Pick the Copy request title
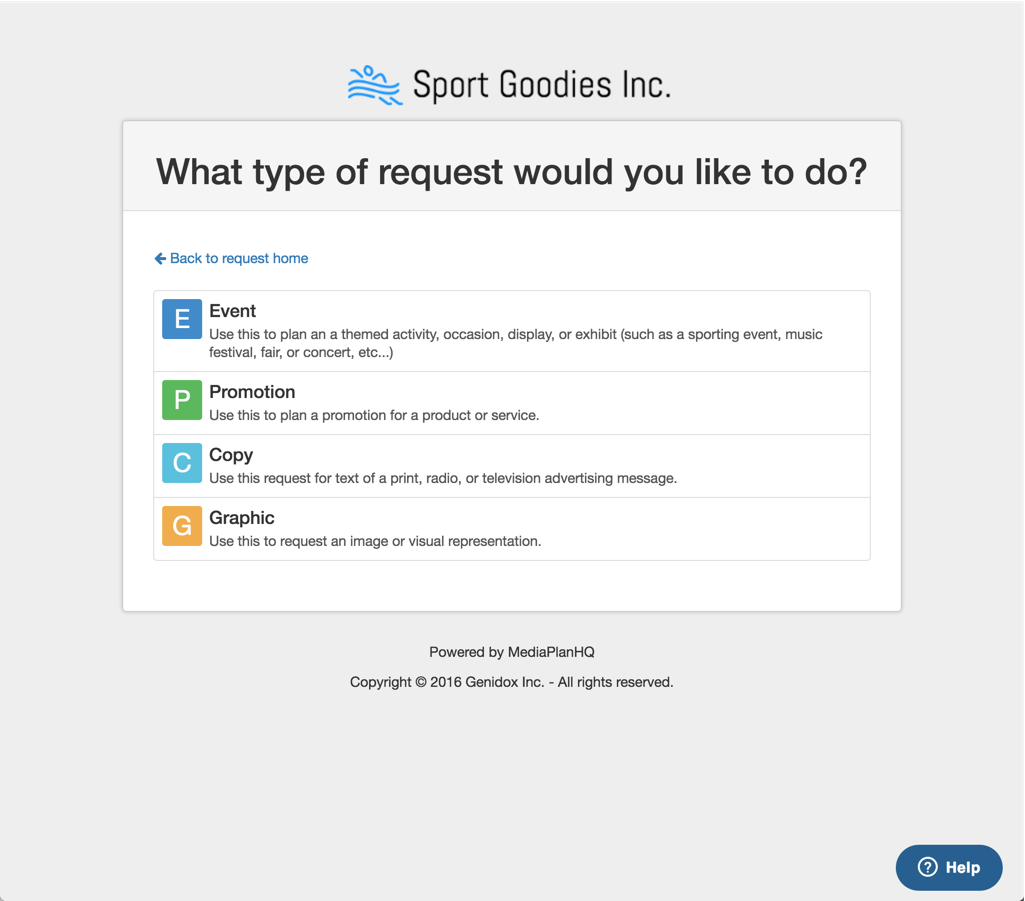This screenshot has height=901, width=1025. pyautogui.click(x=231, y=455)
